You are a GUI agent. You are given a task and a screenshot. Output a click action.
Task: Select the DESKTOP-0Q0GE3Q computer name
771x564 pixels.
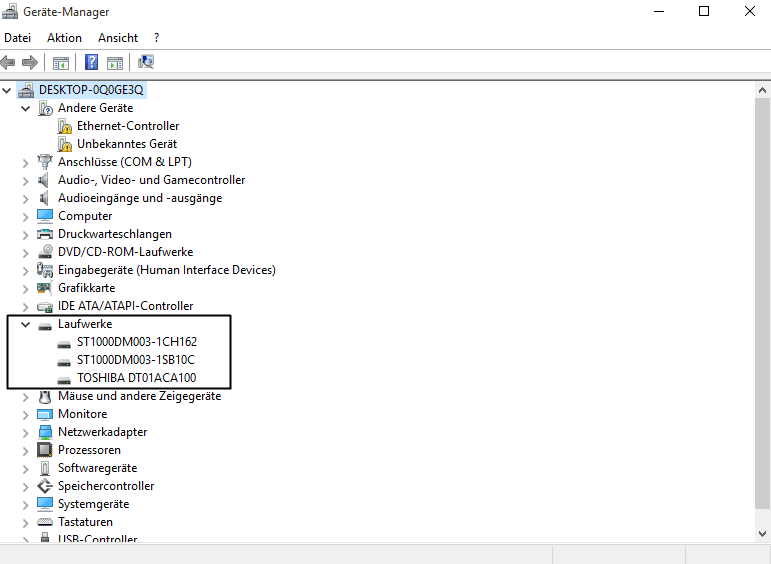pos(91,90)
